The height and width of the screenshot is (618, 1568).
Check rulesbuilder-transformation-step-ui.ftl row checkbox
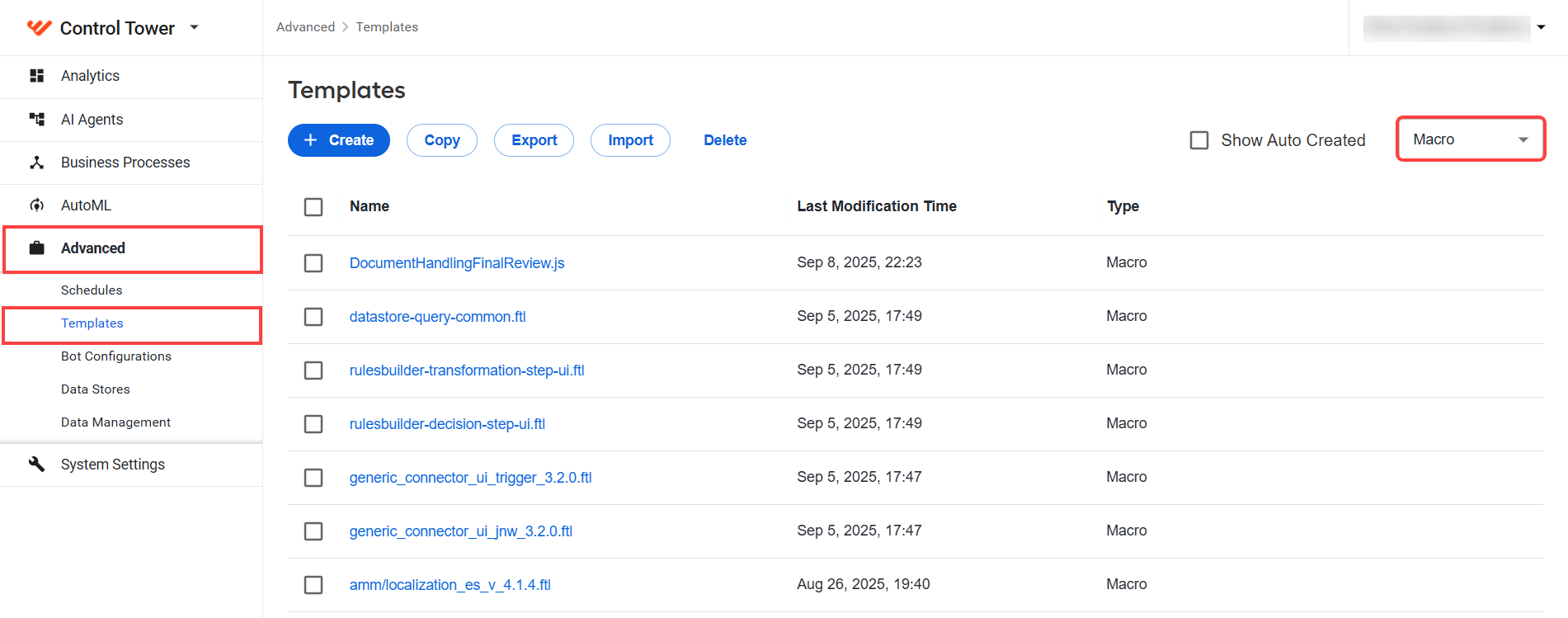pyautogui.click(x=313, y=370)
